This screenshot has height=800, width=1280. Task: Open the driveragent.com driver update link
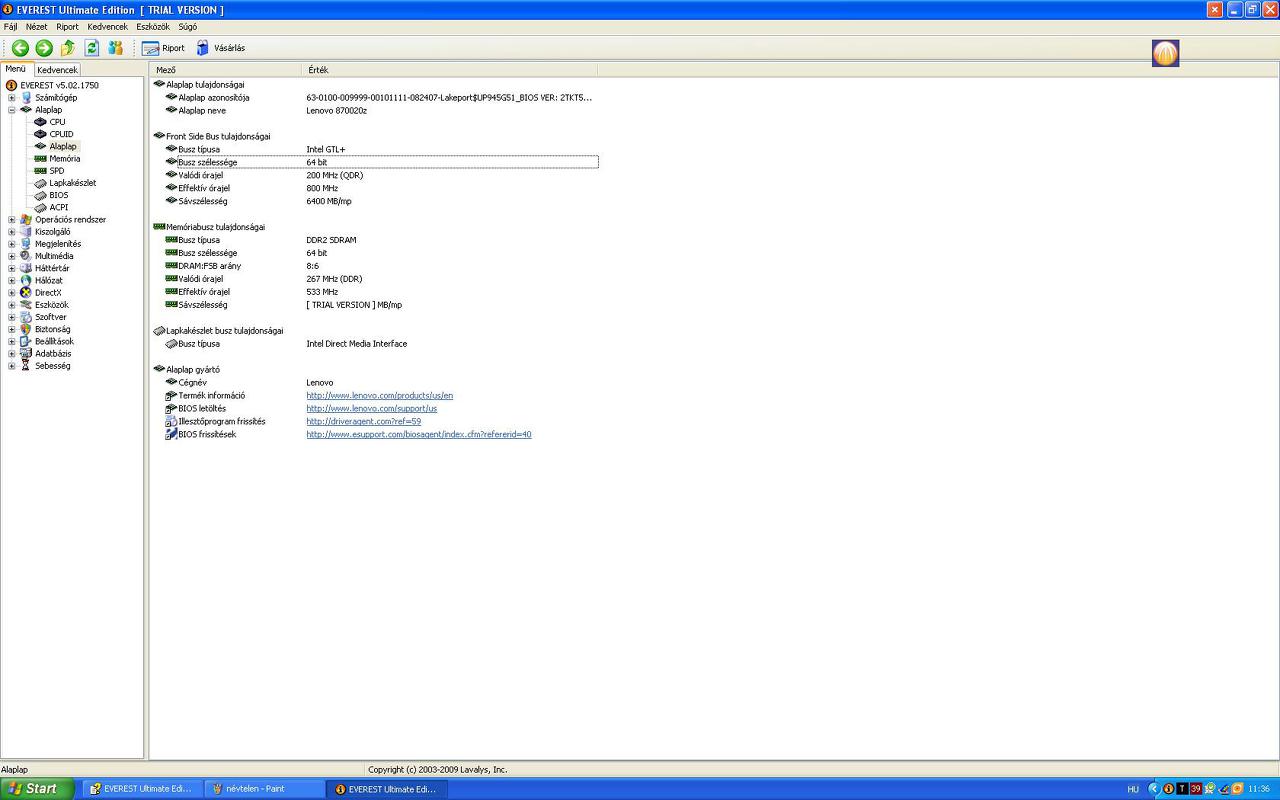pyautogui.click(x=364, y=422)
